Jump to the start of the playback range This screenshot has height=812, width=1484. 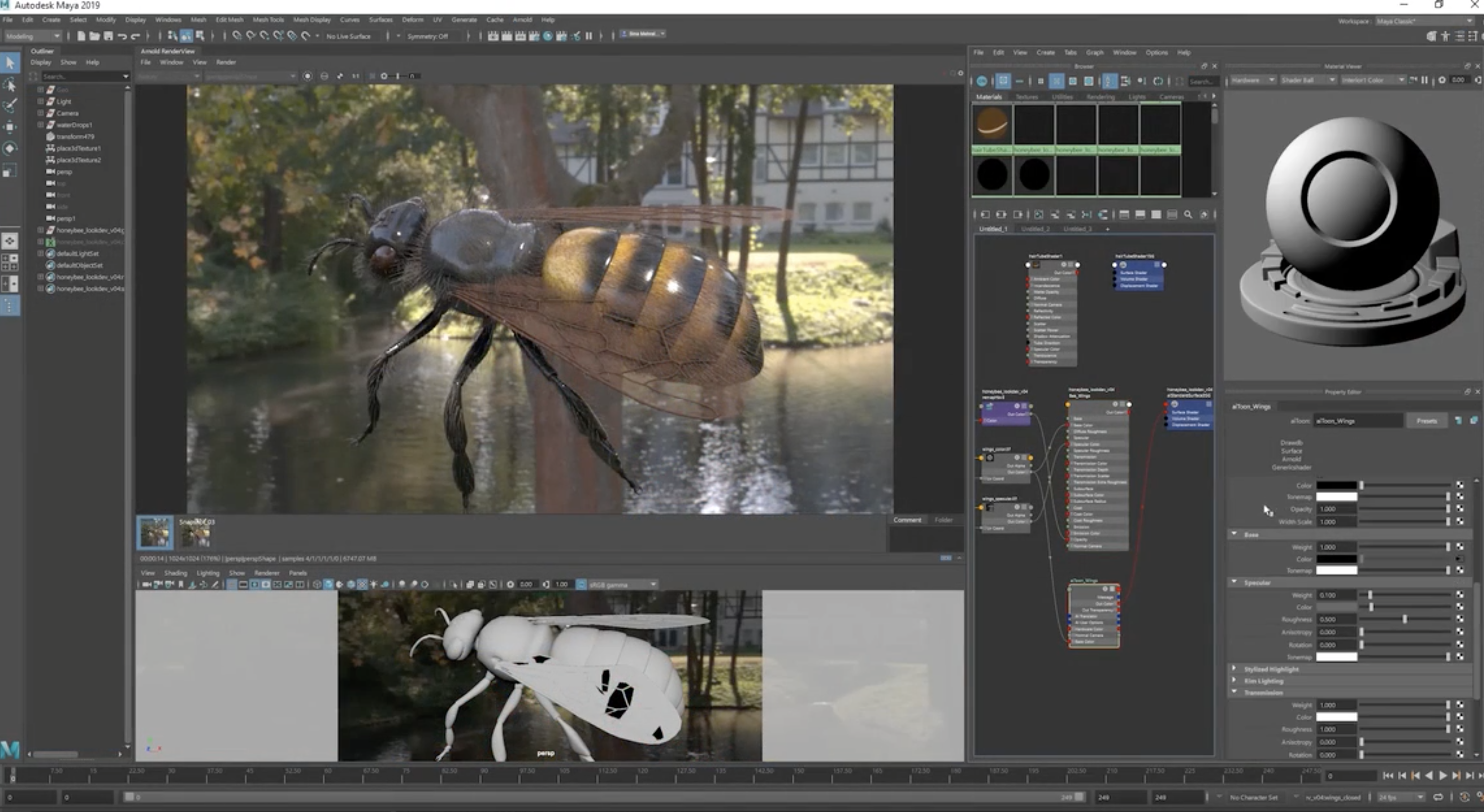pyautogui.click(x=1388, y=776)
